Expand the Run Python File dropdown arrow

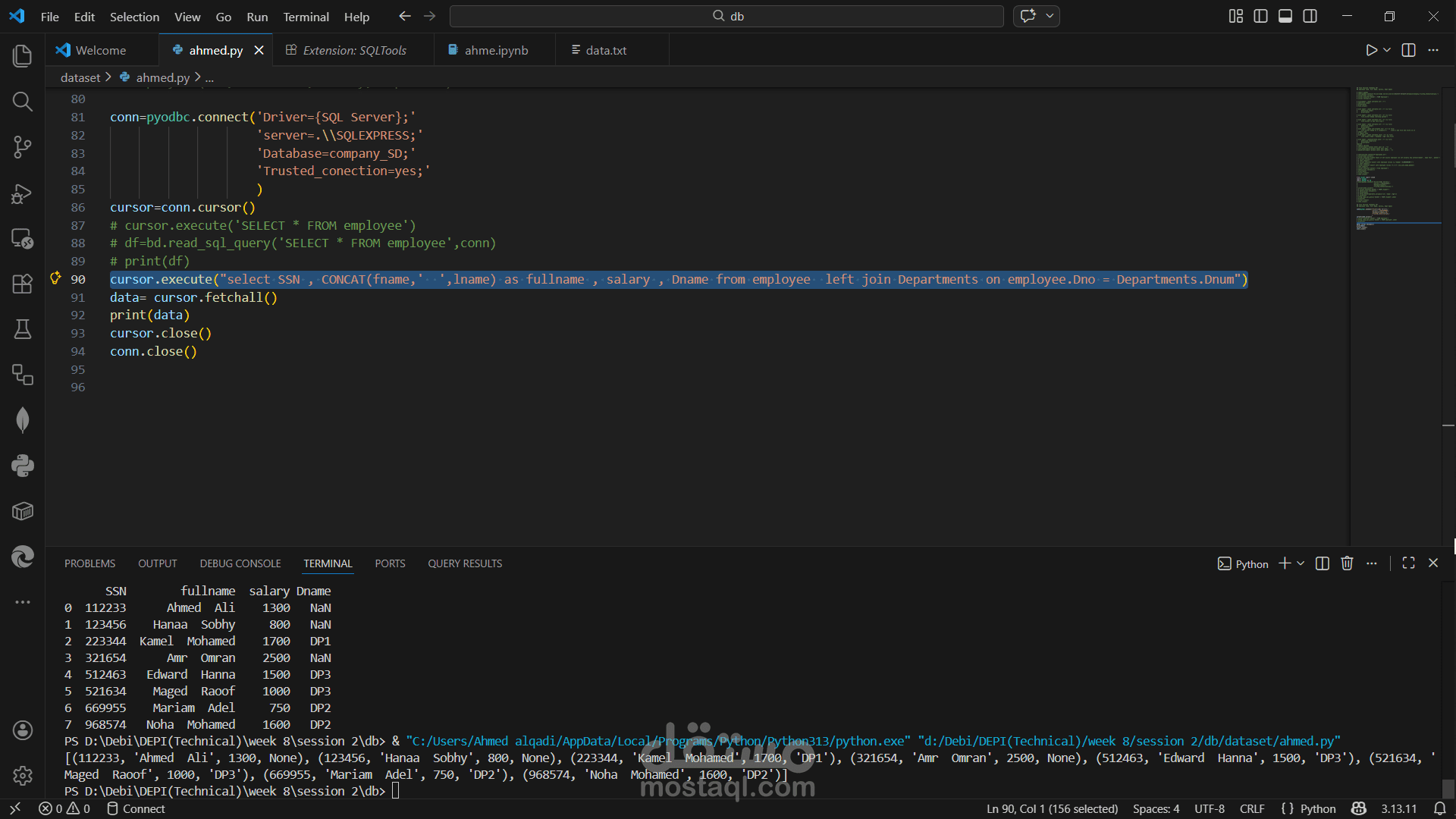click(1387, 50)
